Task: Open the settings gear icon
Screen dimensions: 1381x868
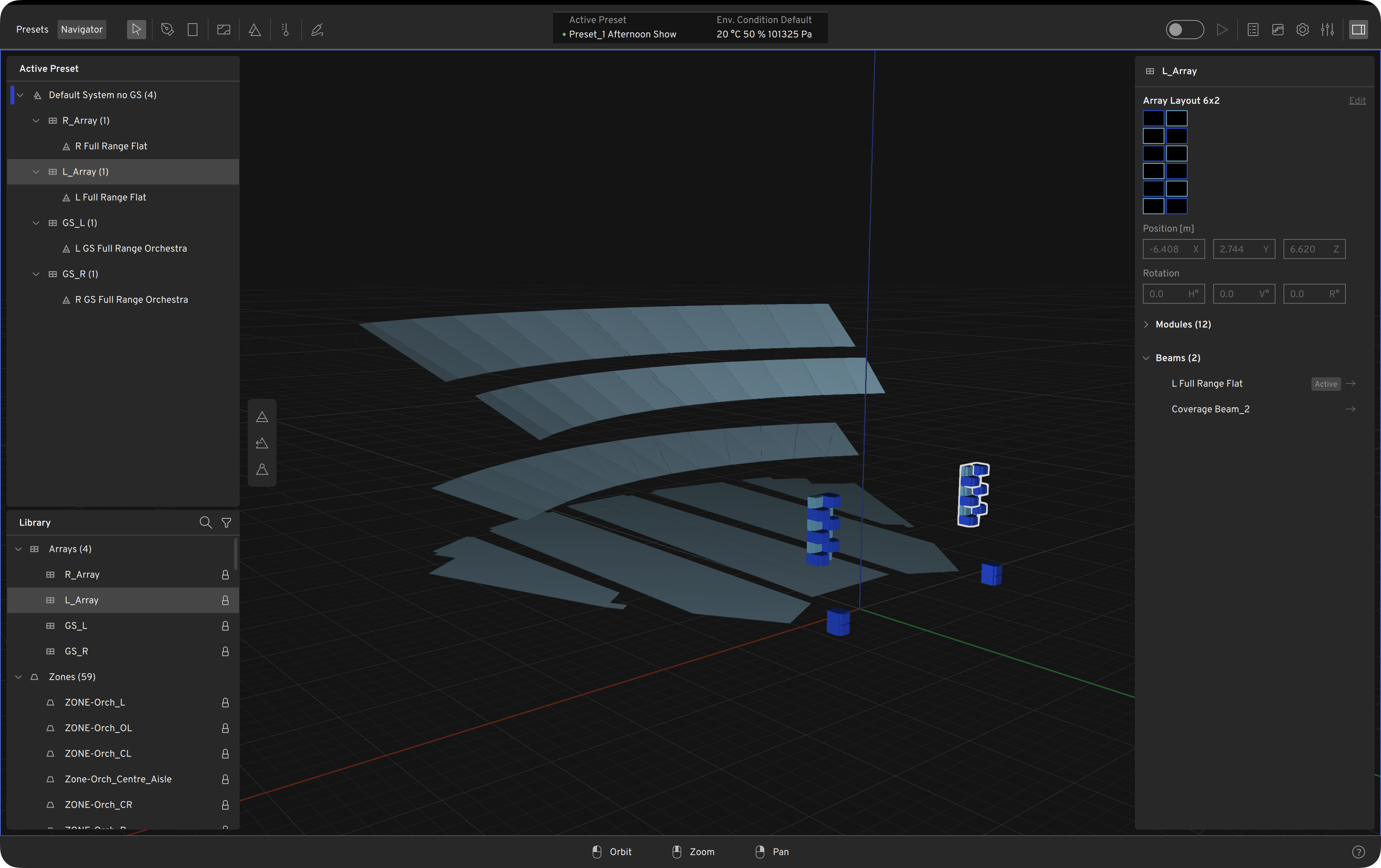Action: [1302, 29]
